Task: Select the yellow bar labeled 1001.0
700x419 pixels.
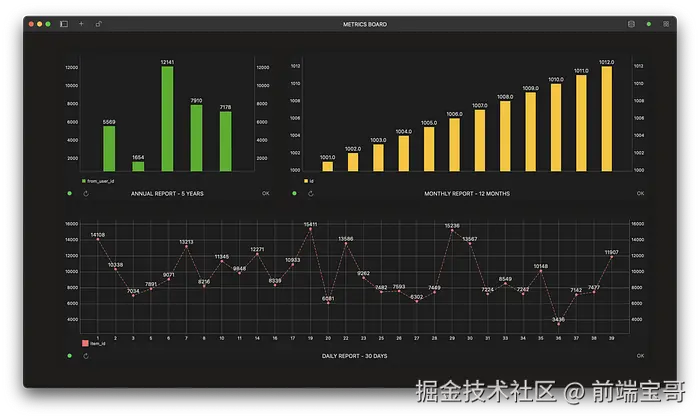Action: pyautogui.click(x=328, y=166)
